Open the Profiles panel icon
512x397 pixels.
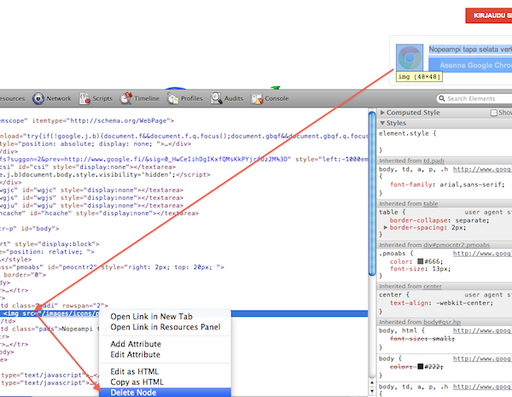point(173,99)
